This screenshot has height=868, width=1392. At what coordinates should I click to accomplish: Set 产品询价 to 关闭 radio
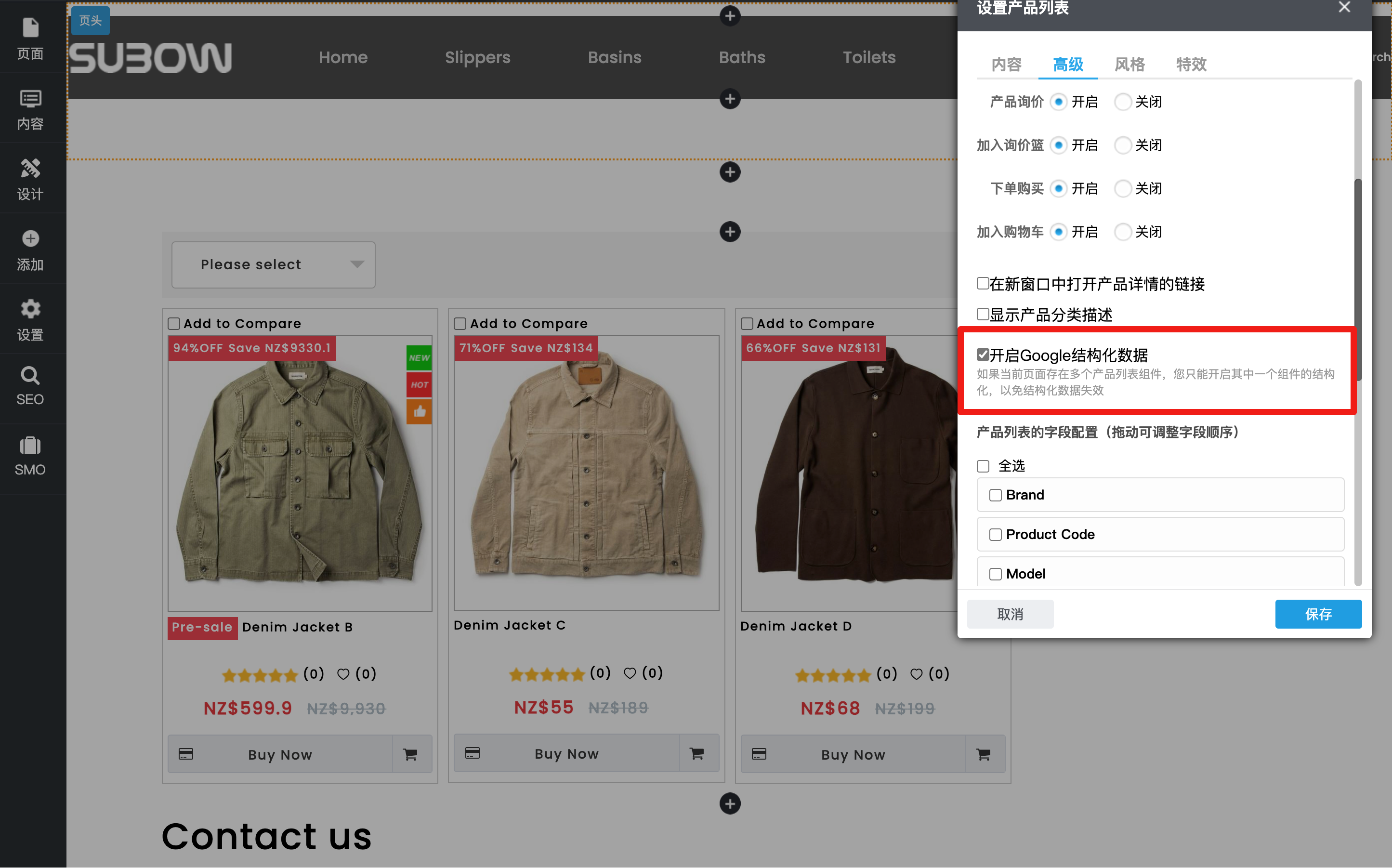(1123, 102)
